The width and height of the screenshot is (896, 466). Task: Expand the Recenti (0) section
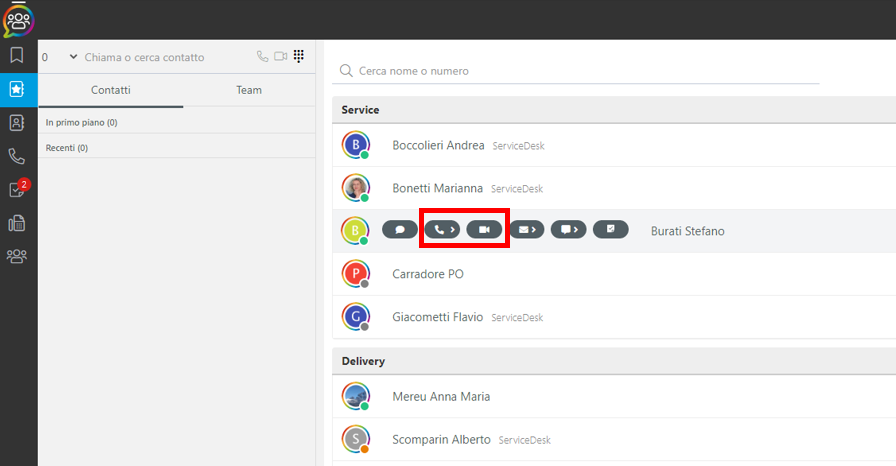[177, 148]
